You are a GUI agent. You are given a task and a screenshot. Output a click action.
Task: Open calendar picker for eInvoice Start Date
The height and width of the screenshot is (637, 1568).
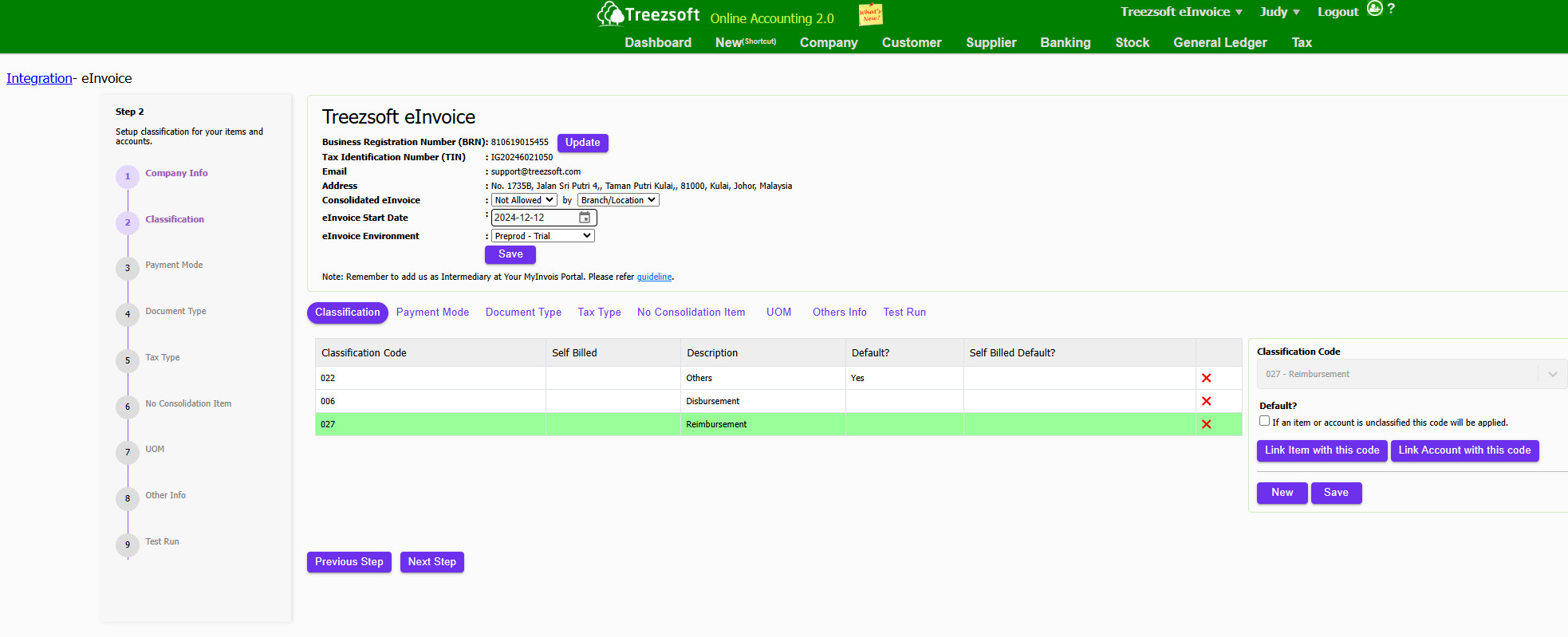(585, 218)
